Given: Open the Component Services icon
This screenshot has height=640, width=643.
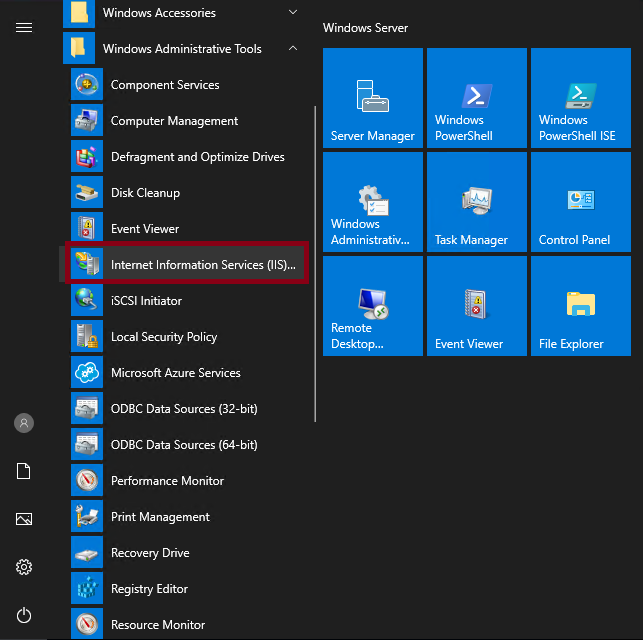Looking at the screenshot, I should pos(87,84).
